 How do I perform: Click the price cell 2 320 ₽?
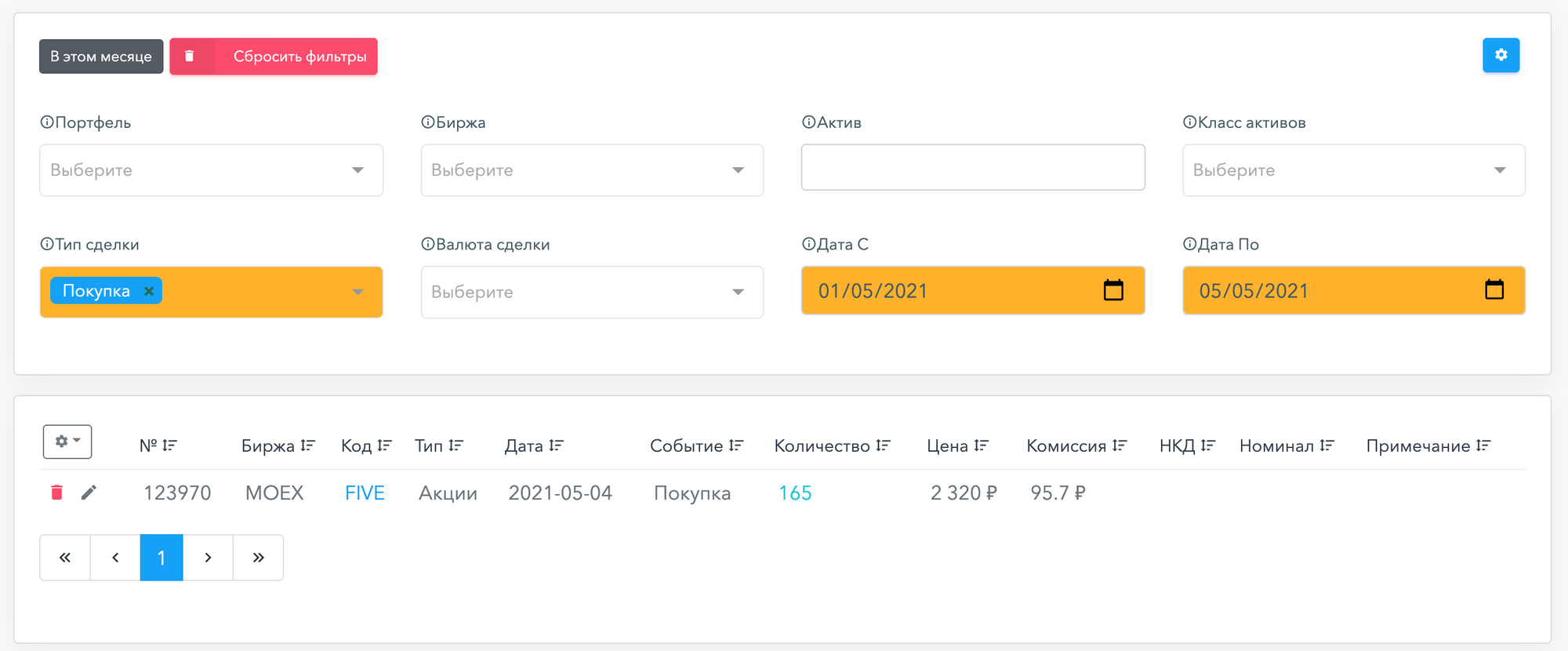964,493
